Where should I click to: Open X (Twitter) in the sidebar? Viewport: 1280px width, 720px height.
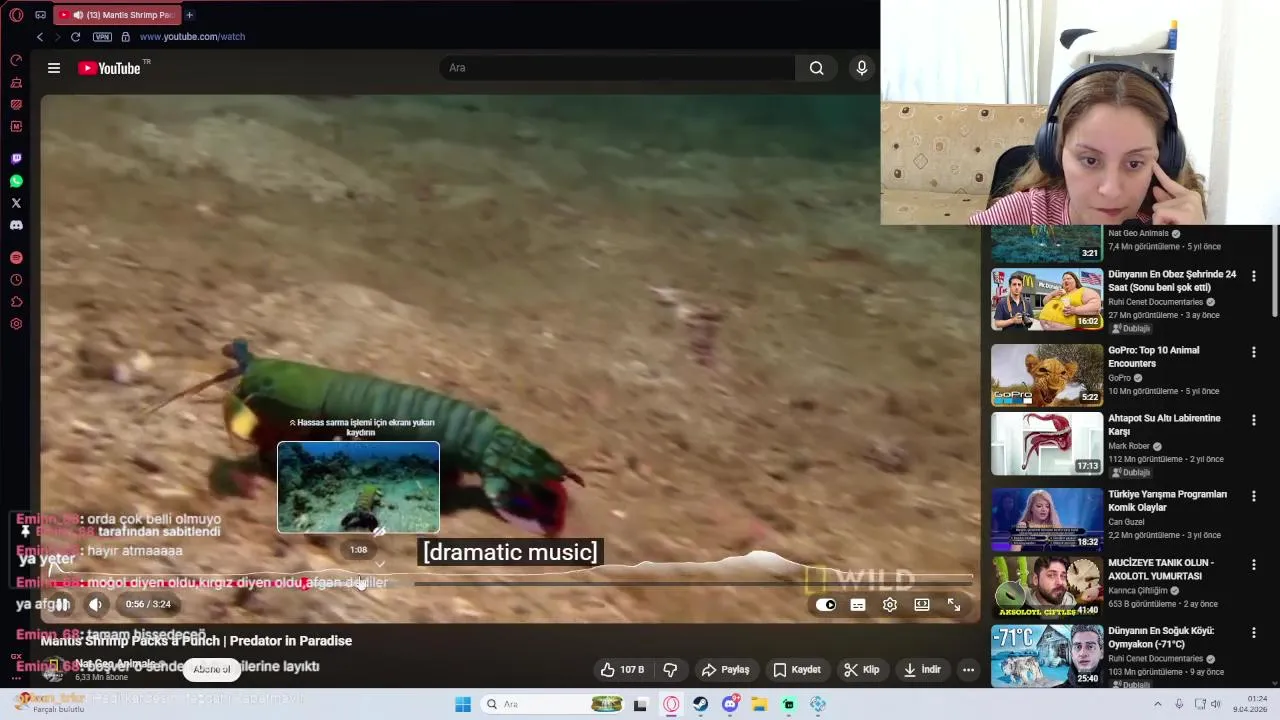click(16, 203)
